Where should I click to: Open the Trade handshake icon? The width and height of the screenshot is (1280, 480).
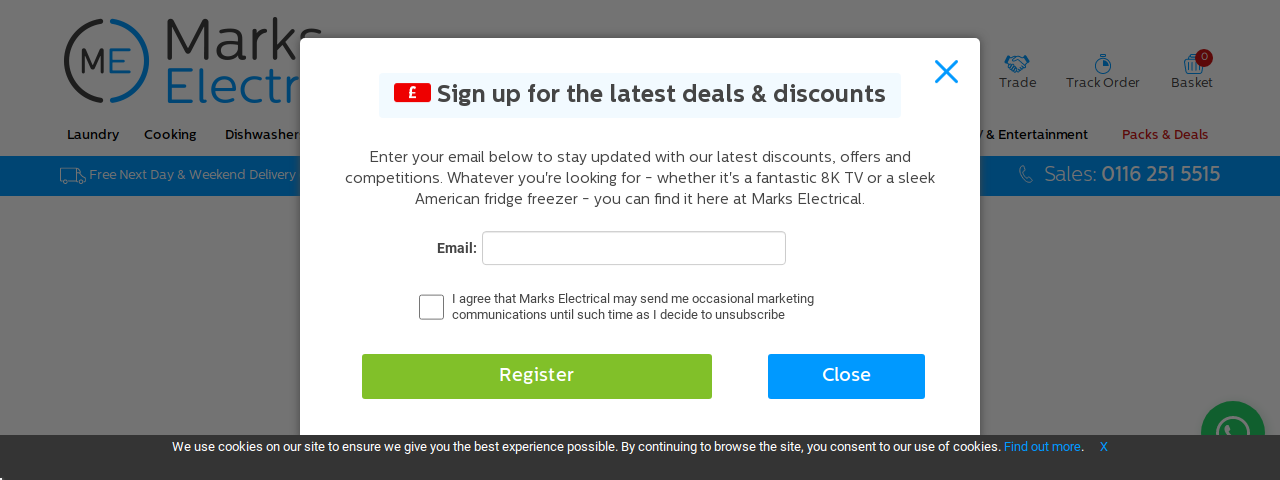(1017, 63)
